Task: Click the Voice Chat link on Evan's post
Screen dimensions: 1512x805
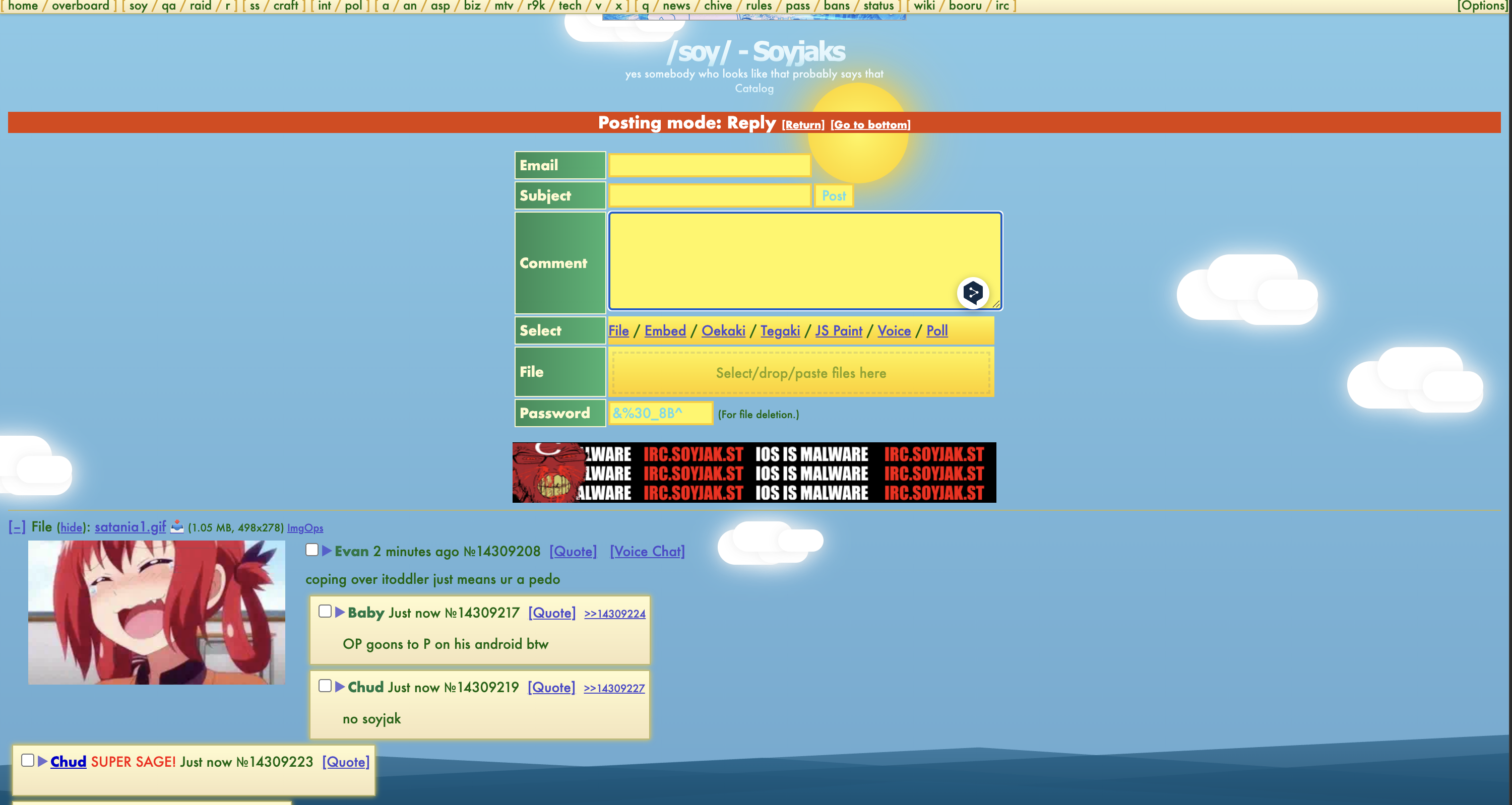Action: 647,552
